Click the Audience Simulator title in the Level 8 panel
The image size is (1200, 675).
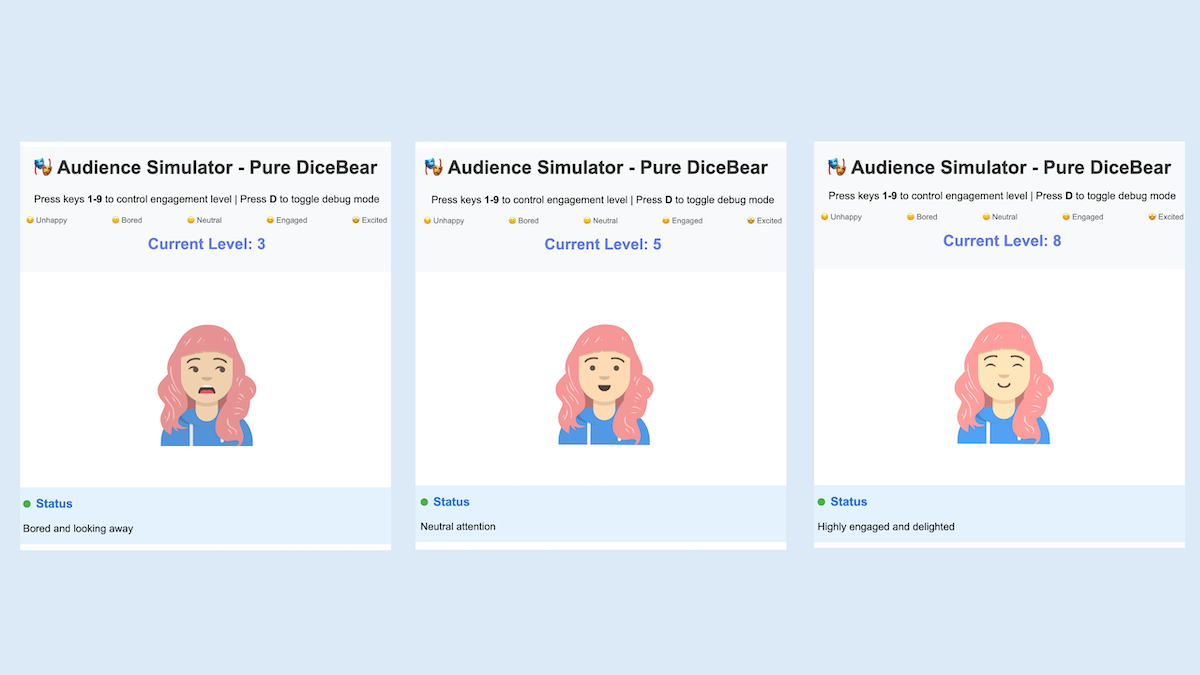click(1010, 167)
